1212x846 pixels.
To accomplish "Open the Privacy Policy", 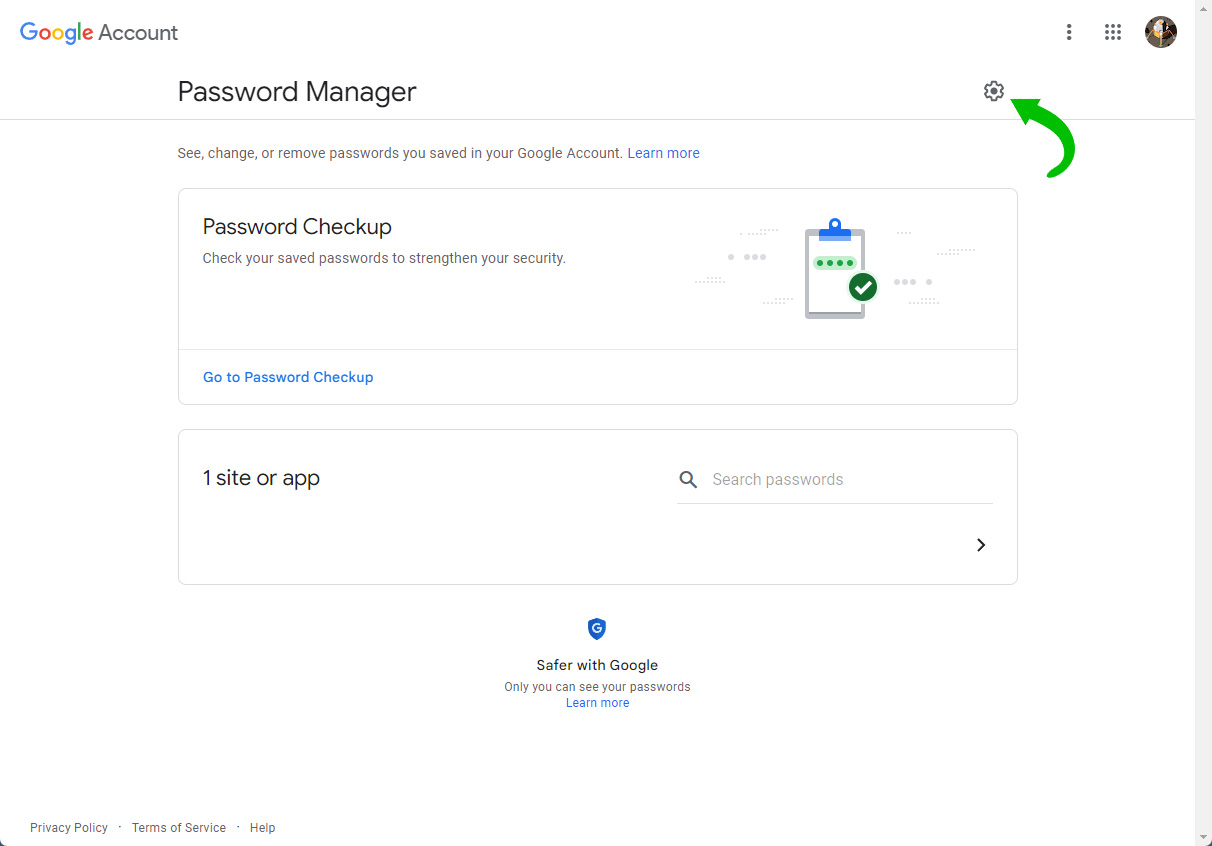I will pyautogui.click(x=68, y=827).
